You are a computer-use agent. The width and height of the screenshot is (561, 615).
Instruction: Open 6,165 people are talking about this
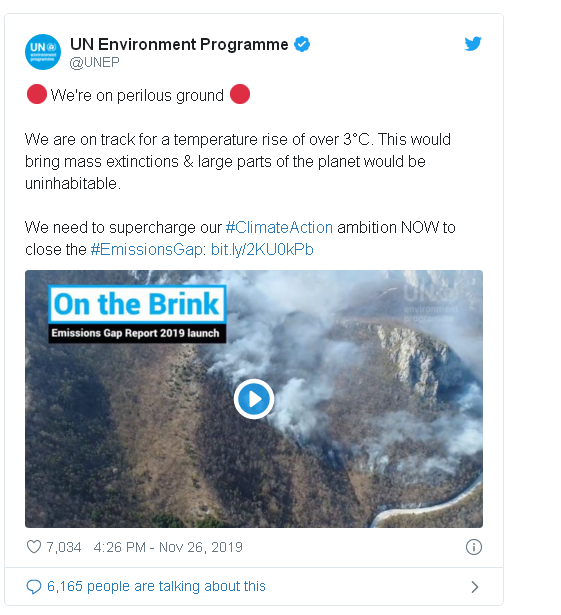tap(156, 586)
